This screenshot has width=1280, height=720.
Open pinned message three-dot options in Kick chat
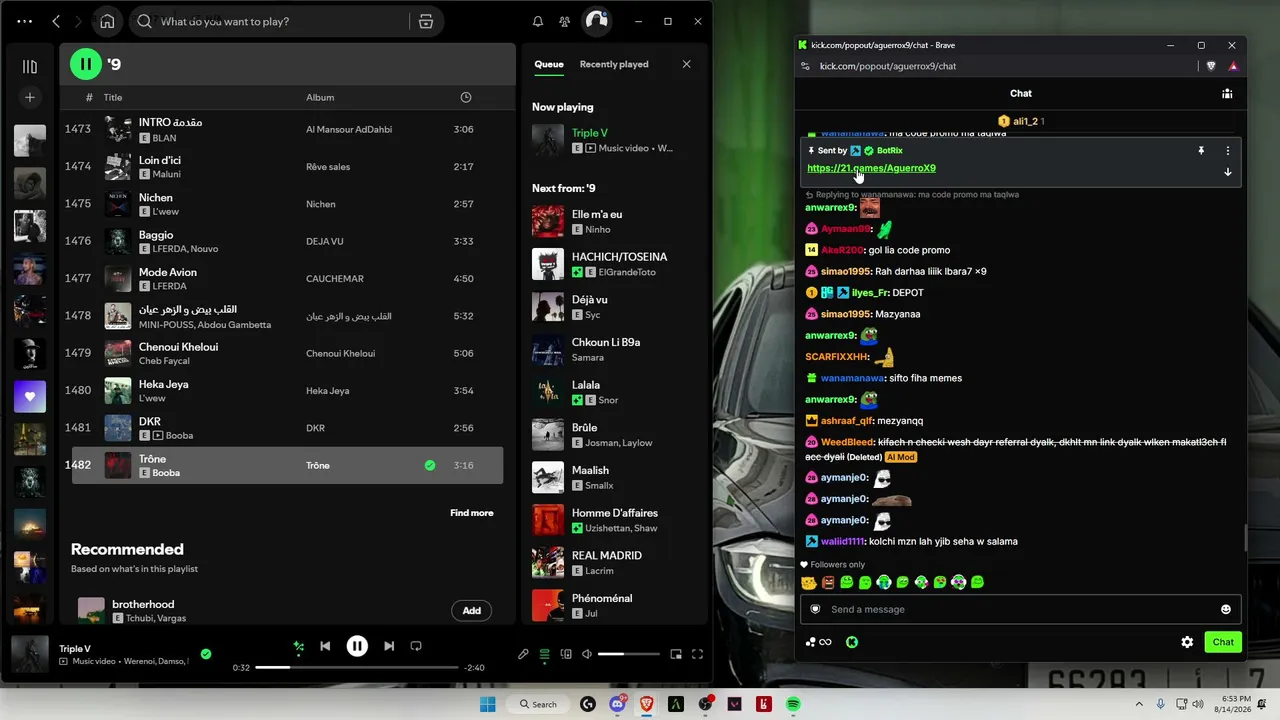click(1228, 151)
